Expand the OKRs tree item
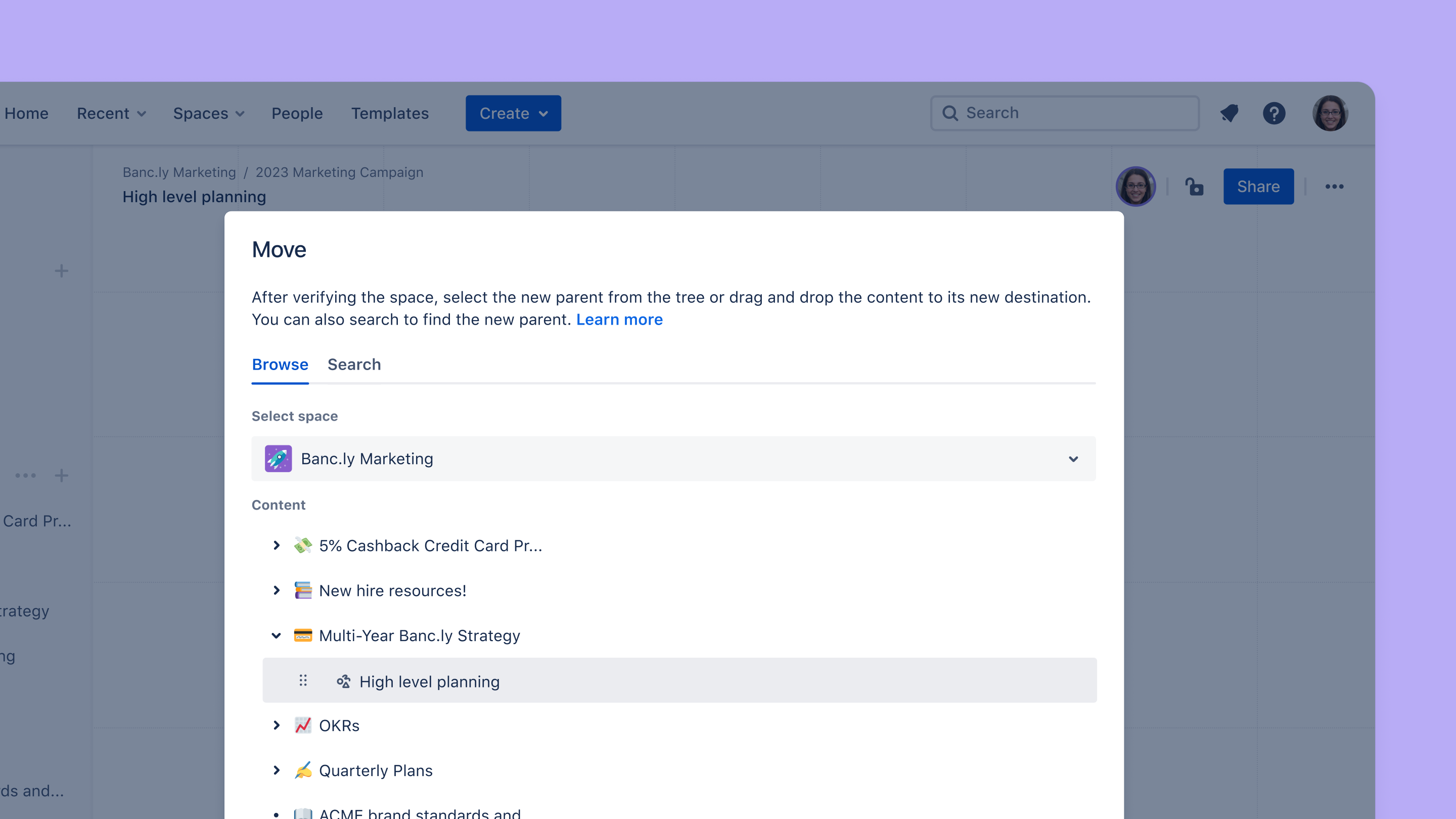Image resolution: width=1456 pixels, height=819 pixels. click(x=277, y=725)
